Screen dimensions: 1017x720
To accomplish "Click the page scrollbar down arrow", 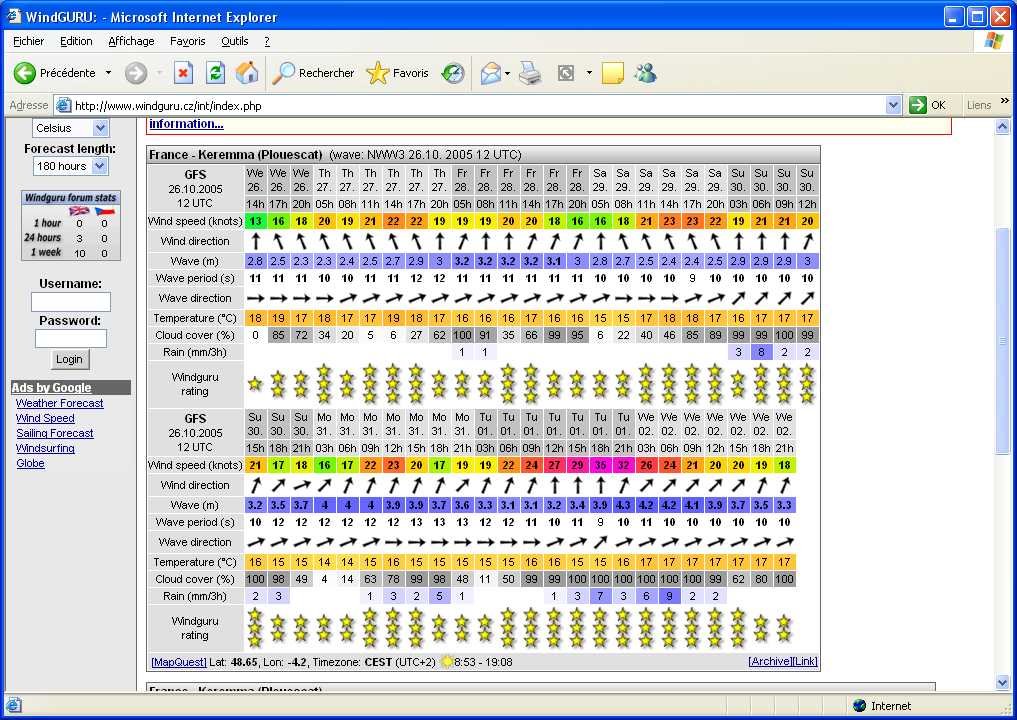I will click(1003, 682).
